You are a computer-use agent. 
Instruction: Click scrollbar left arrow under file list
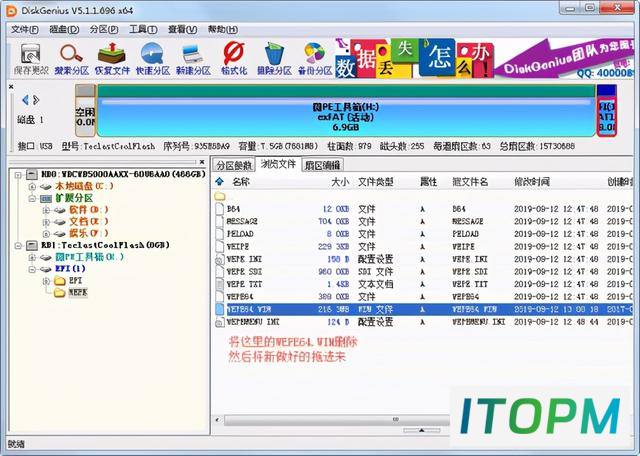click(218, 419)
